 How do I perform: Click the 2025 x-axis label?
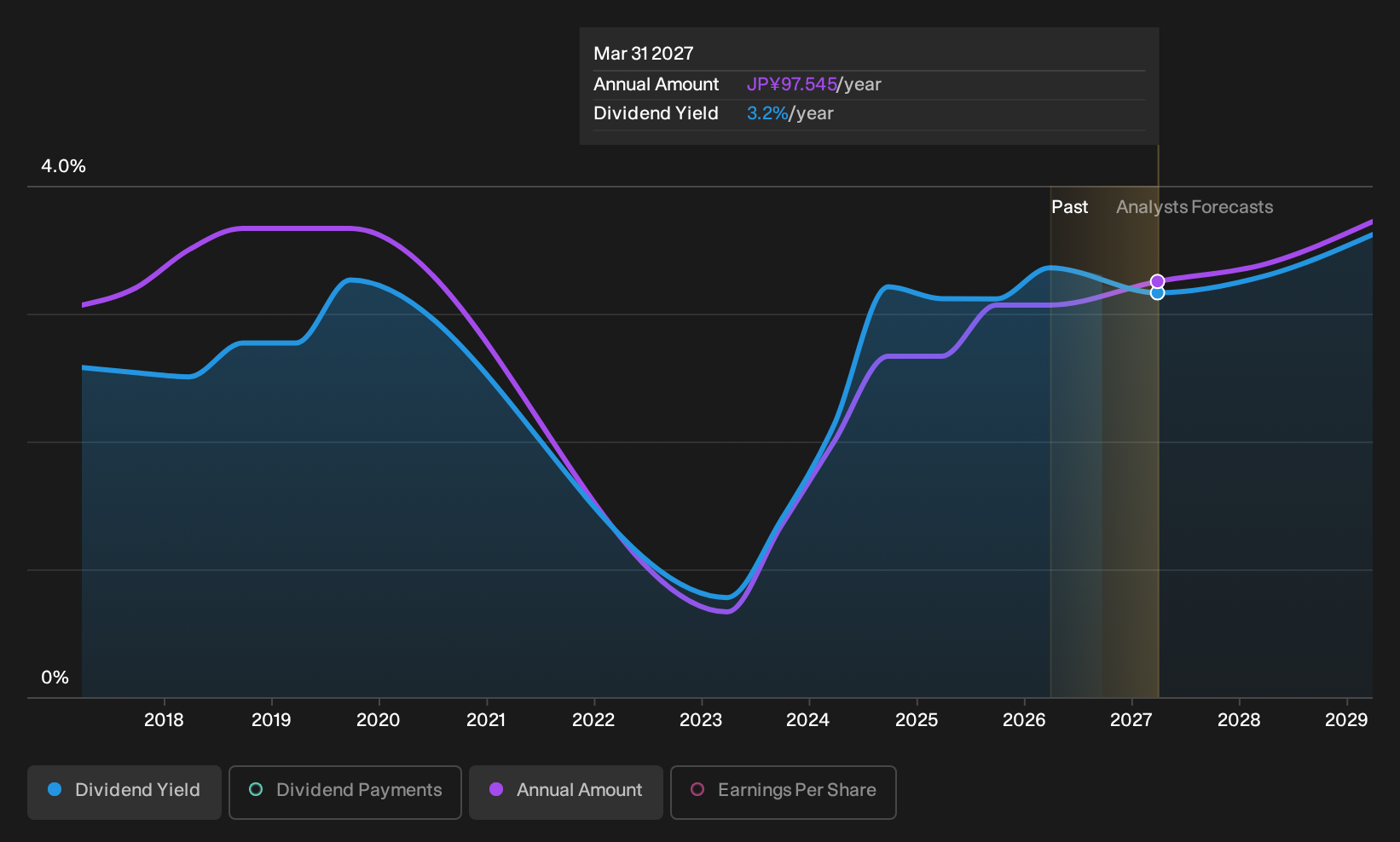point(917,720)
